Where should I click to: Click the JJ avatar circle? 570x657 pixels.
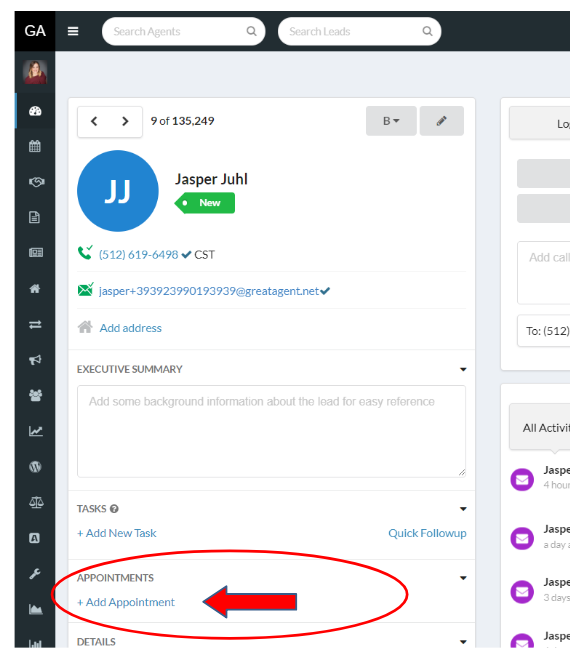[x=118, y=191]
